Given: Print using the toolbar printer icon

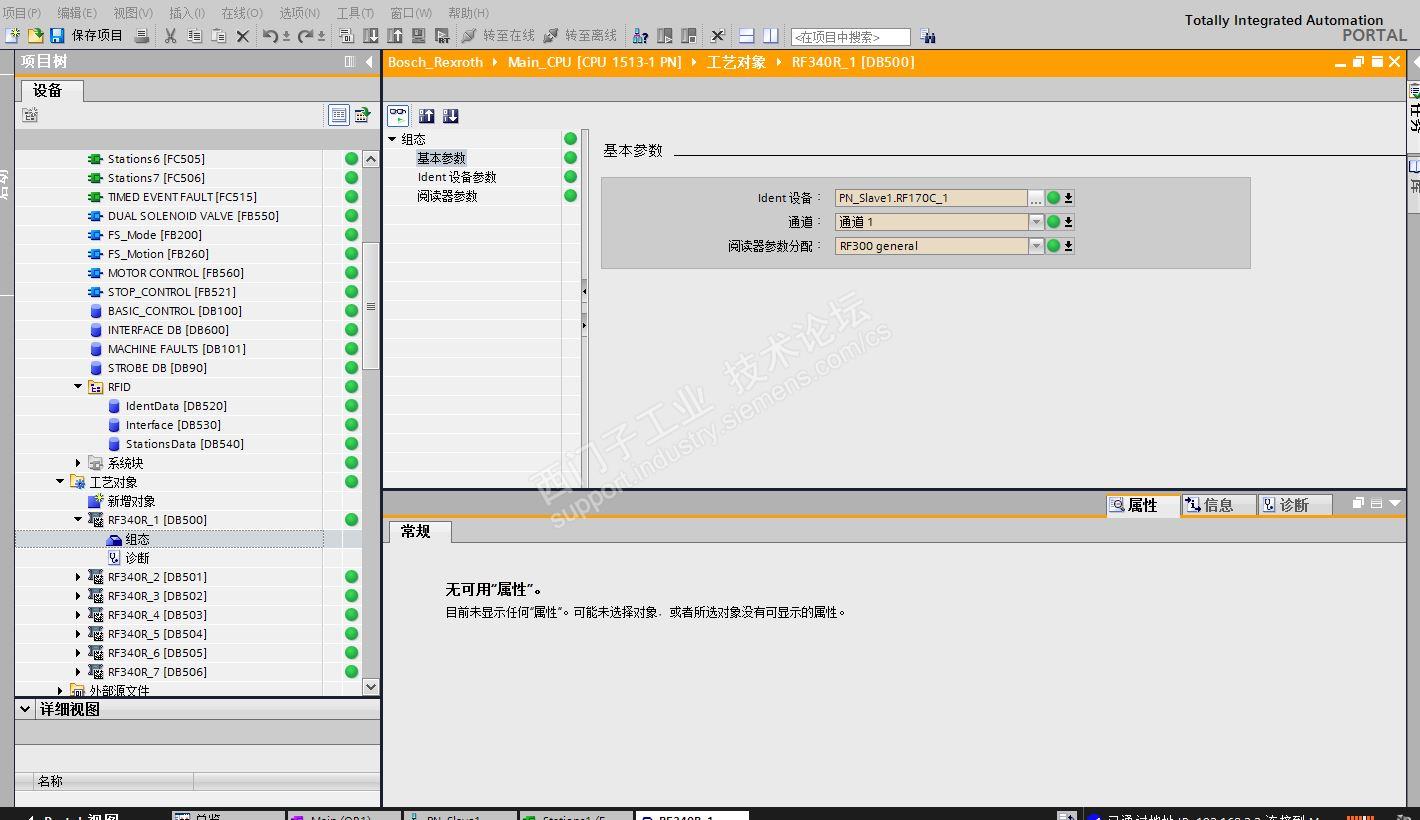Looking at the screenshot, I should 142,36.
